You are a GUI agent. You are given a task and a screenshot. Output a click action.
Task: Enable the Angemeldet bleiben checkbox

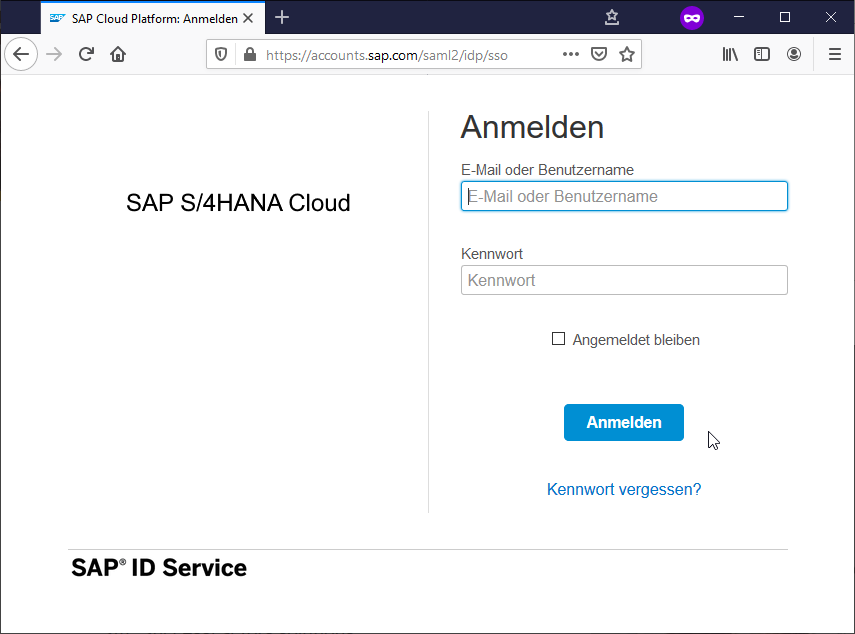(558, 339)
